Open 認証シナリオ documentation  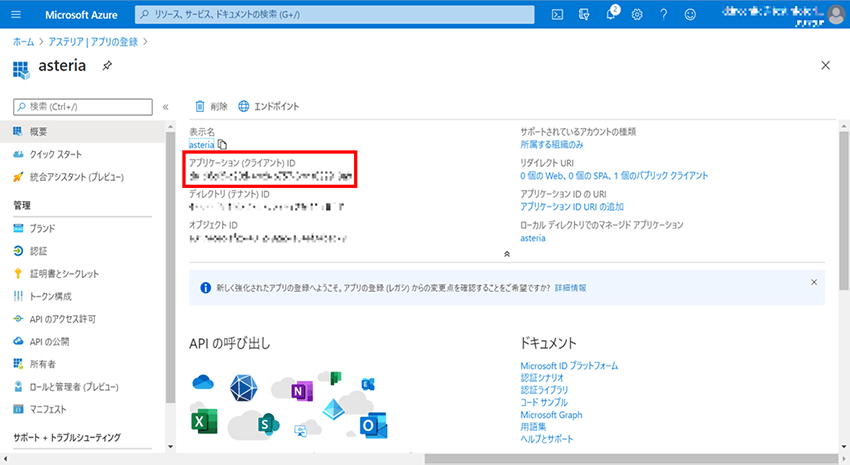[x=542, y=378]
